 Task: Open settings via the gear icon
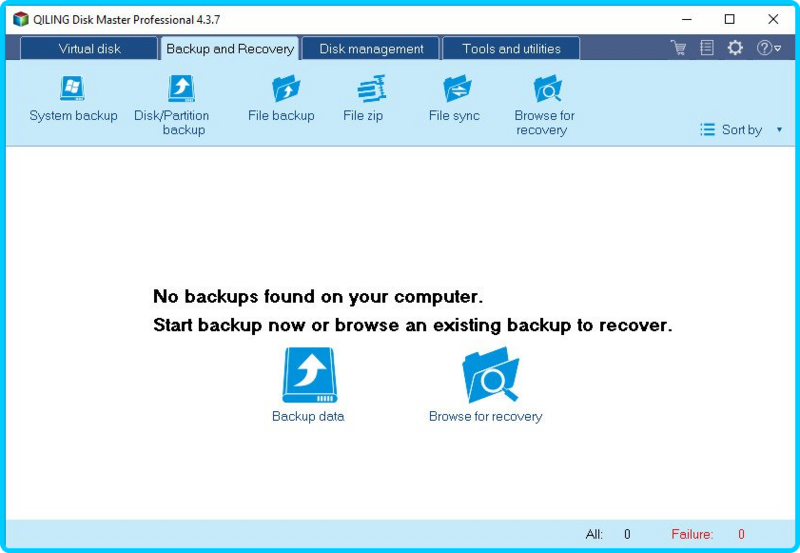[735, 48]
